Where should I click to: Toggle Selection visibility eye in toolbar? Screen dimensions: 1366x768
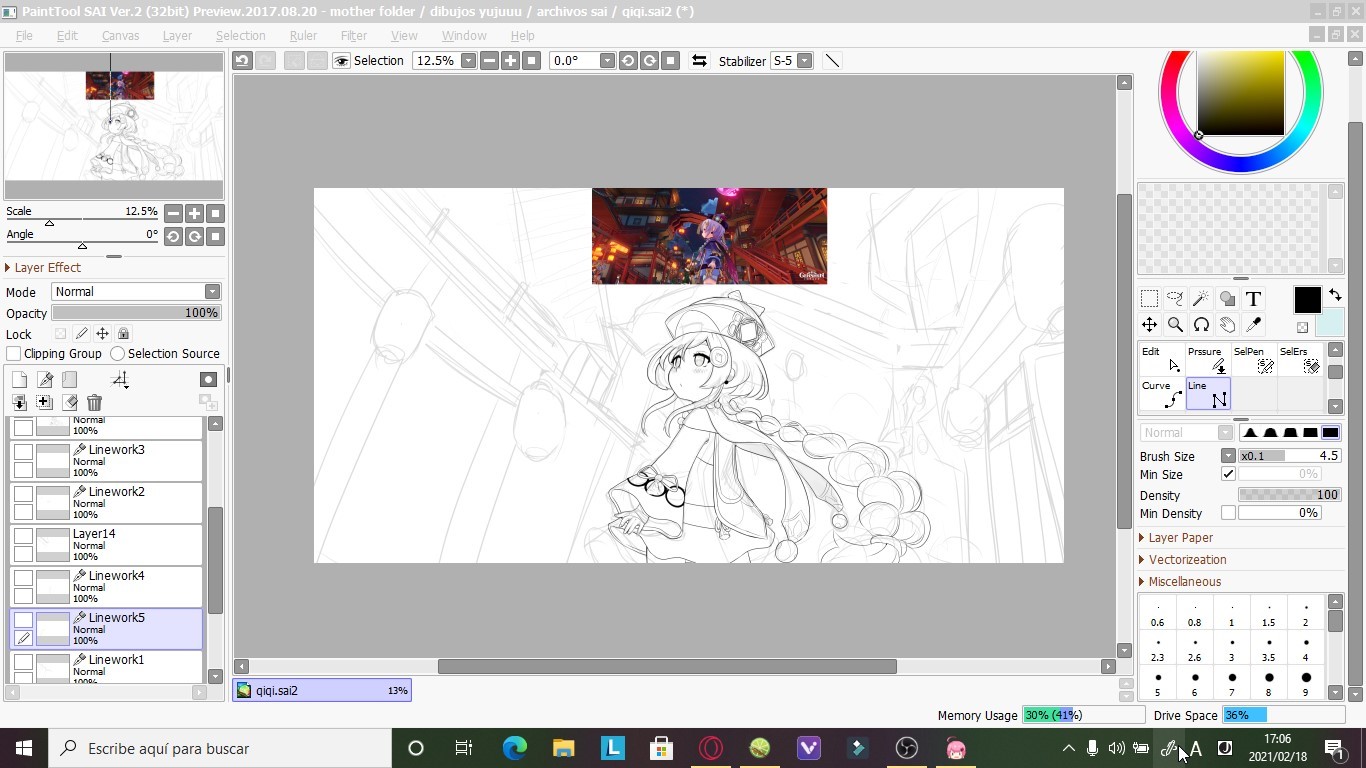(341, 61)
